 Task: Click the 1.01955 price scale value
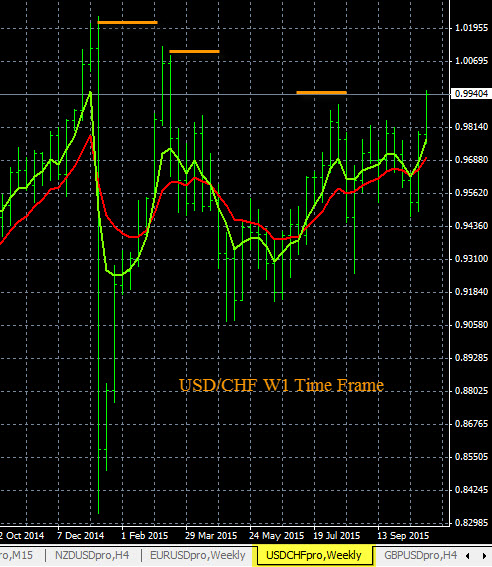[471, 28]
